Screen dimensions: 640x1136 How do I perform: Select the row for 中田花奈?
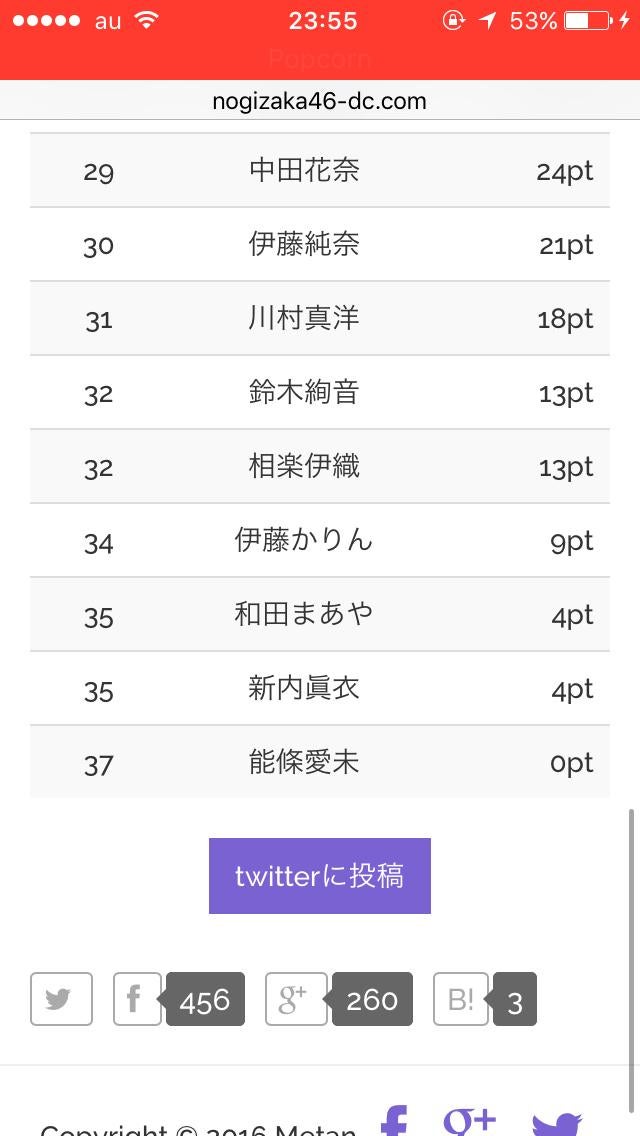[319, 170]
